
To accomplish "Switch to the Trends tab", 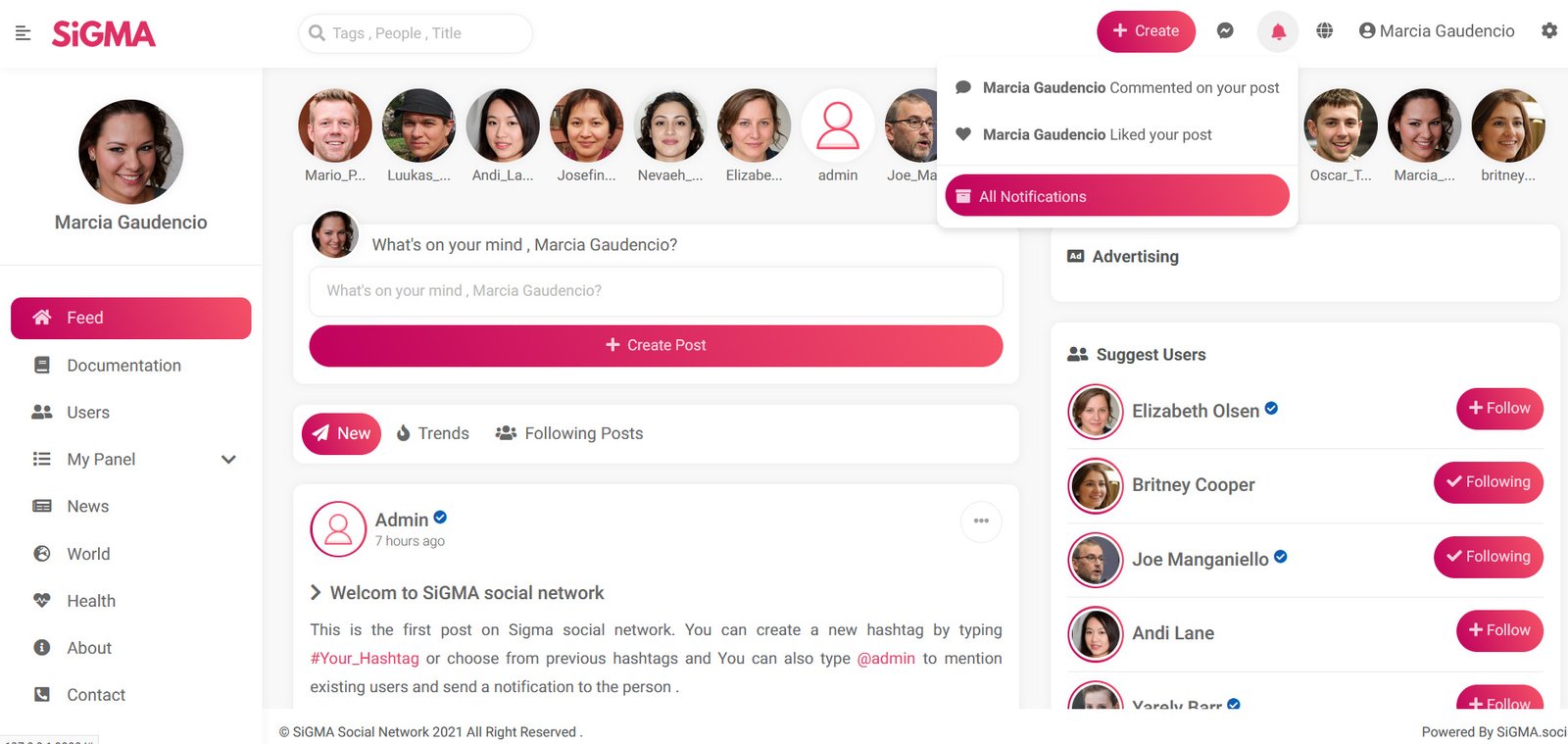I will coord(433,433).
